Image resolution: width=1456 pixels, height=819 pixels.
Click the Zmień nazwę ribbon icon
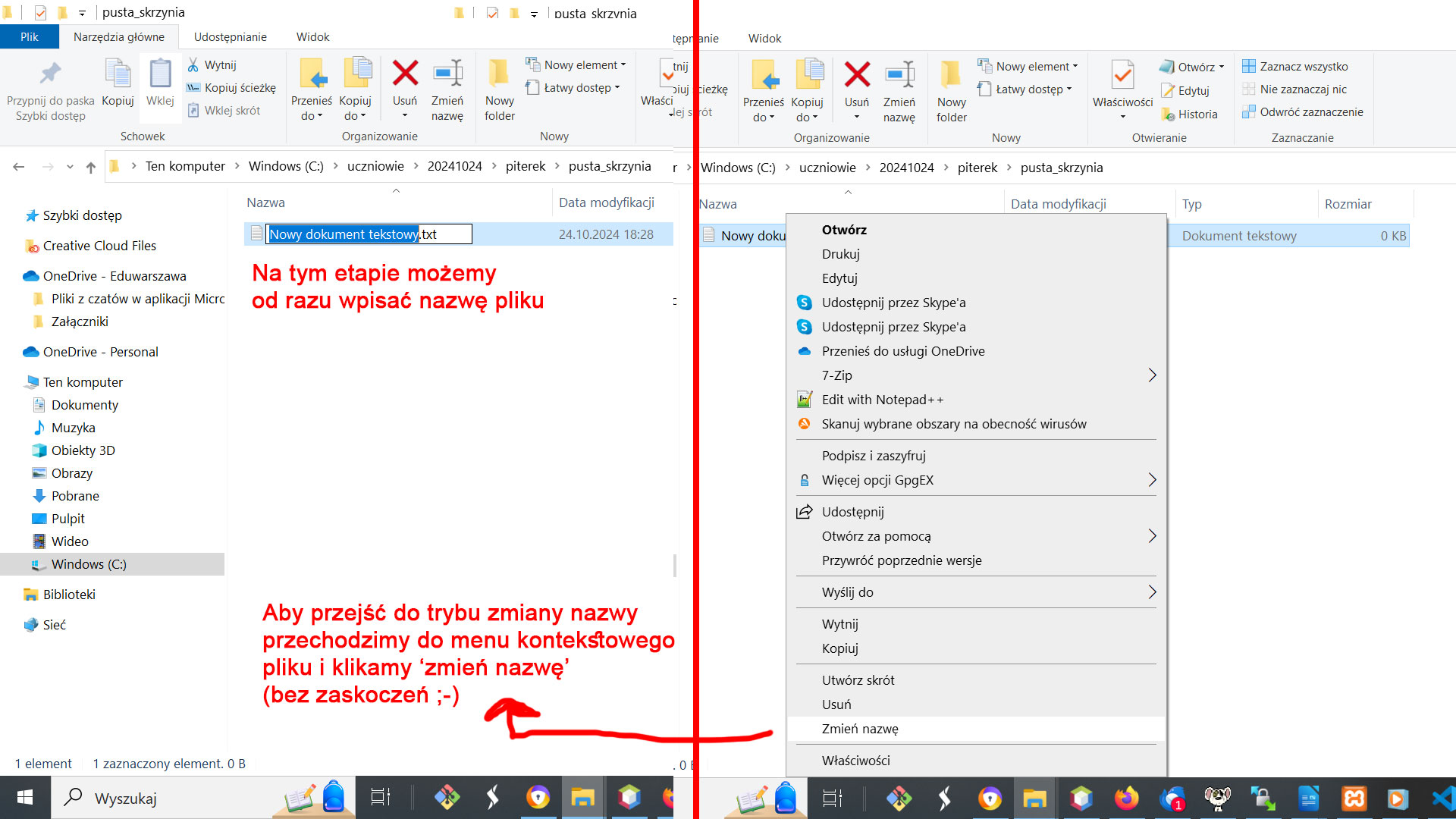(x=447, y=74)
